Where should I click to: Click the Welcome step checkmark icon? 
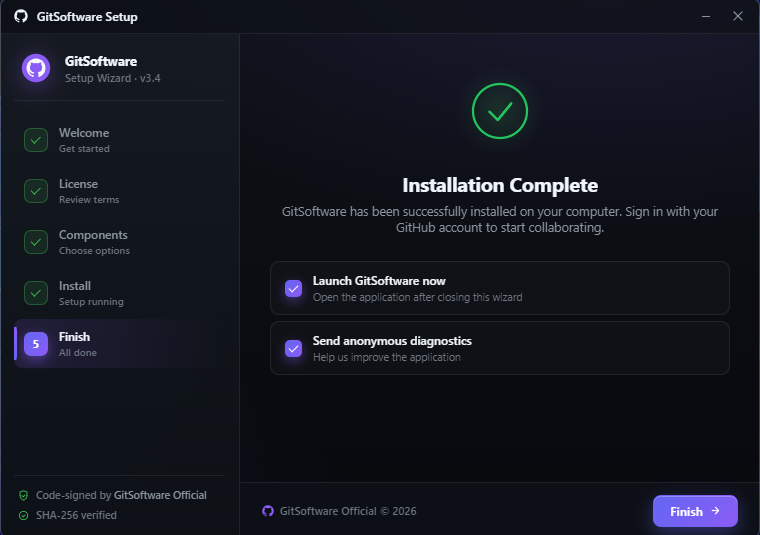coord(36,140)
